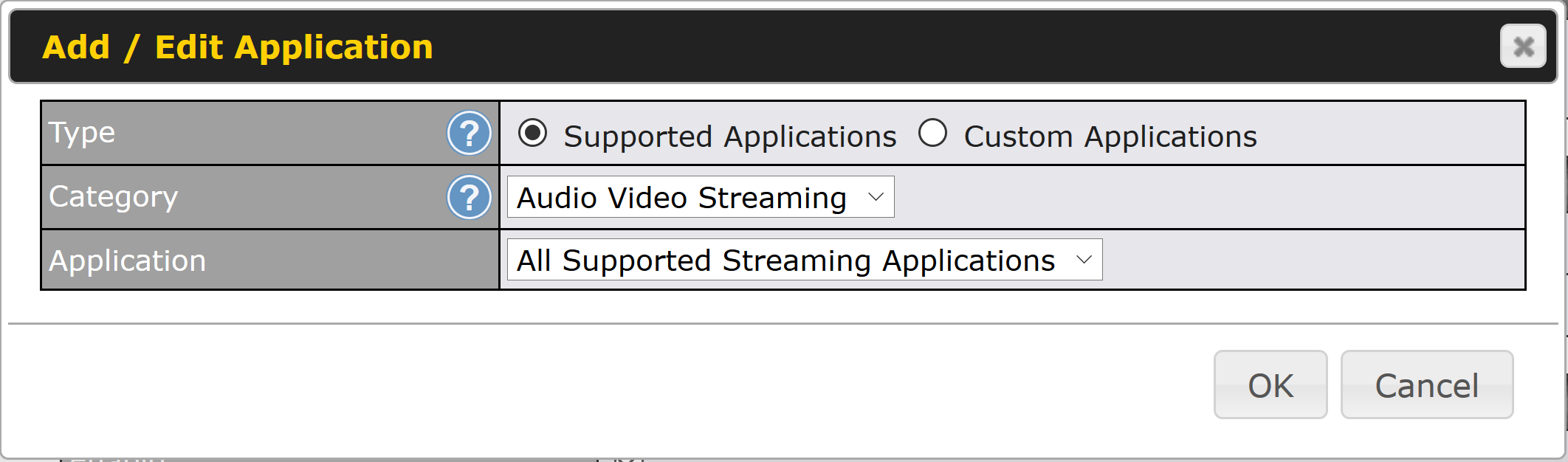Click the 'Supported Applications' label text
Viewport: 1568px width, 462px height.
click(730, 137)
